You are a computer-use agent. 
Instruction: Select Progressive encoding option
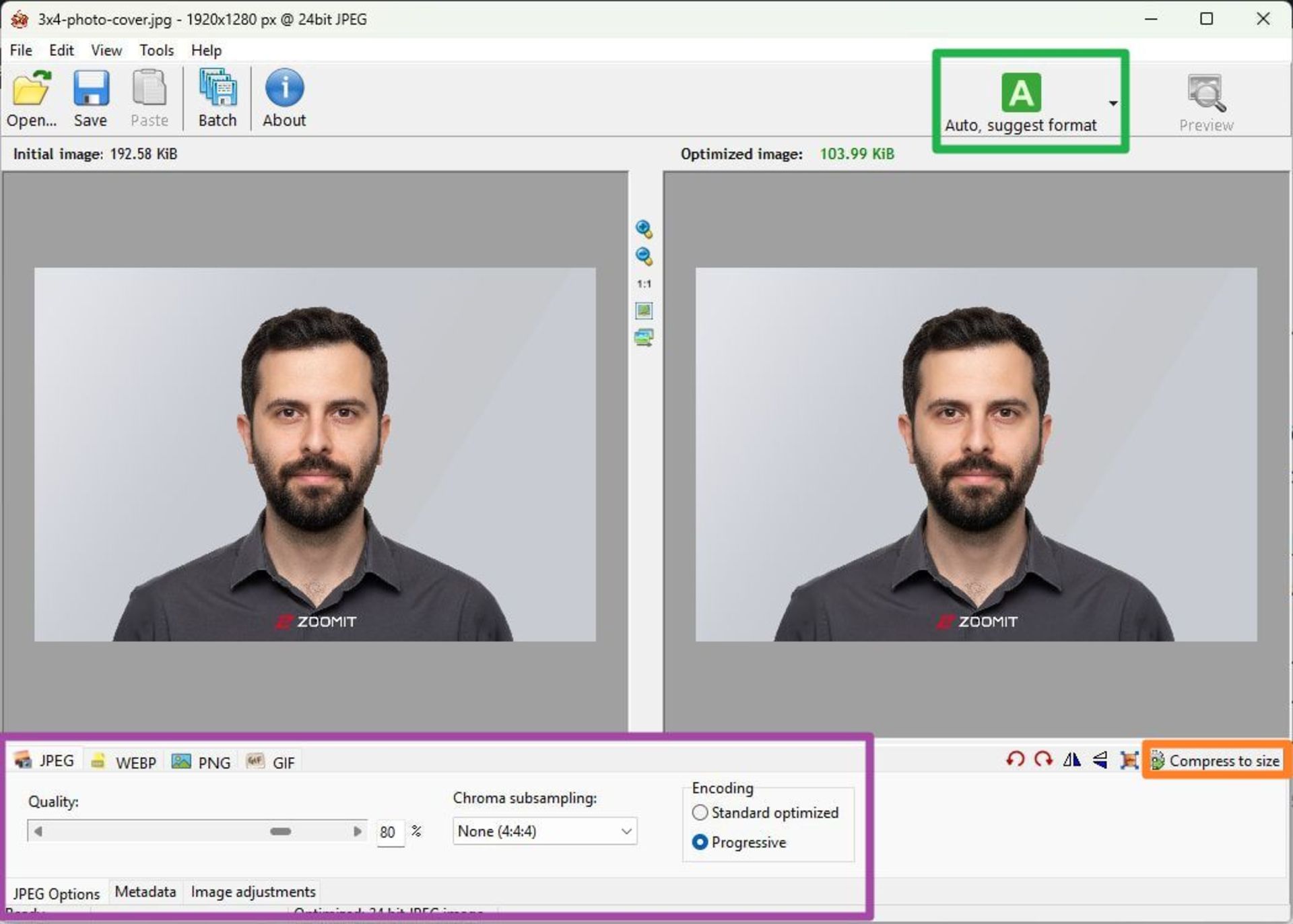click(x=700, y=842)
